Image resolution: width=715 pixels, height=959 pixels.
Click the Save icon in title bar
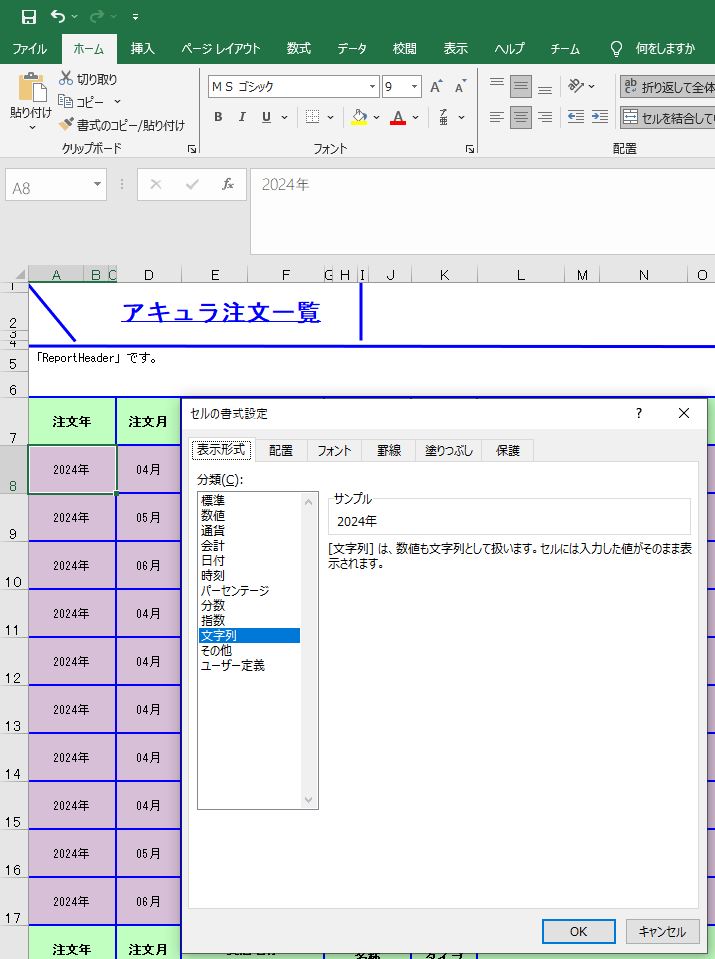click(x=28, y=17)
